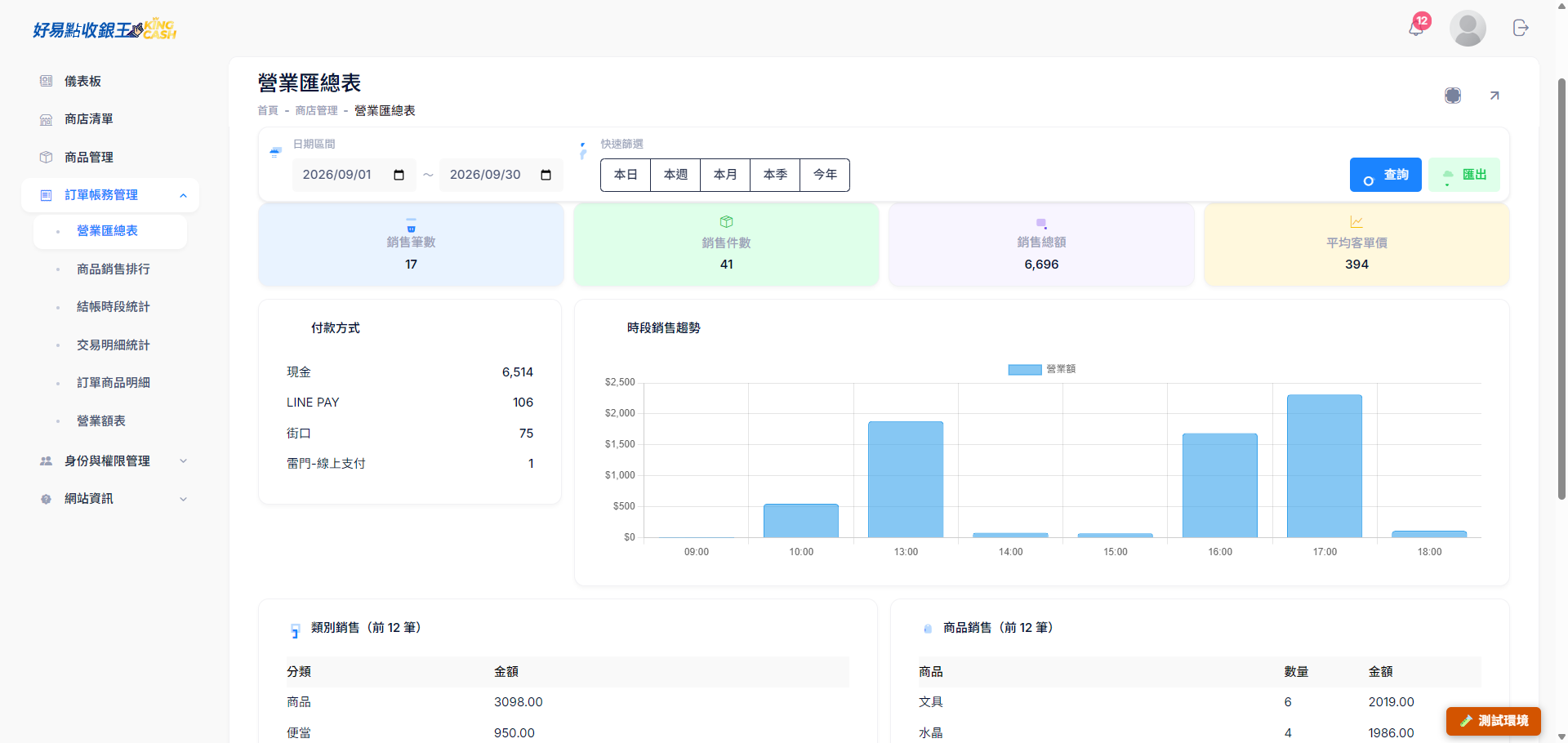Toggle the 營業額 chart legend
This screenshot has width=1568, height=743.
click(x=1042, y=369)
